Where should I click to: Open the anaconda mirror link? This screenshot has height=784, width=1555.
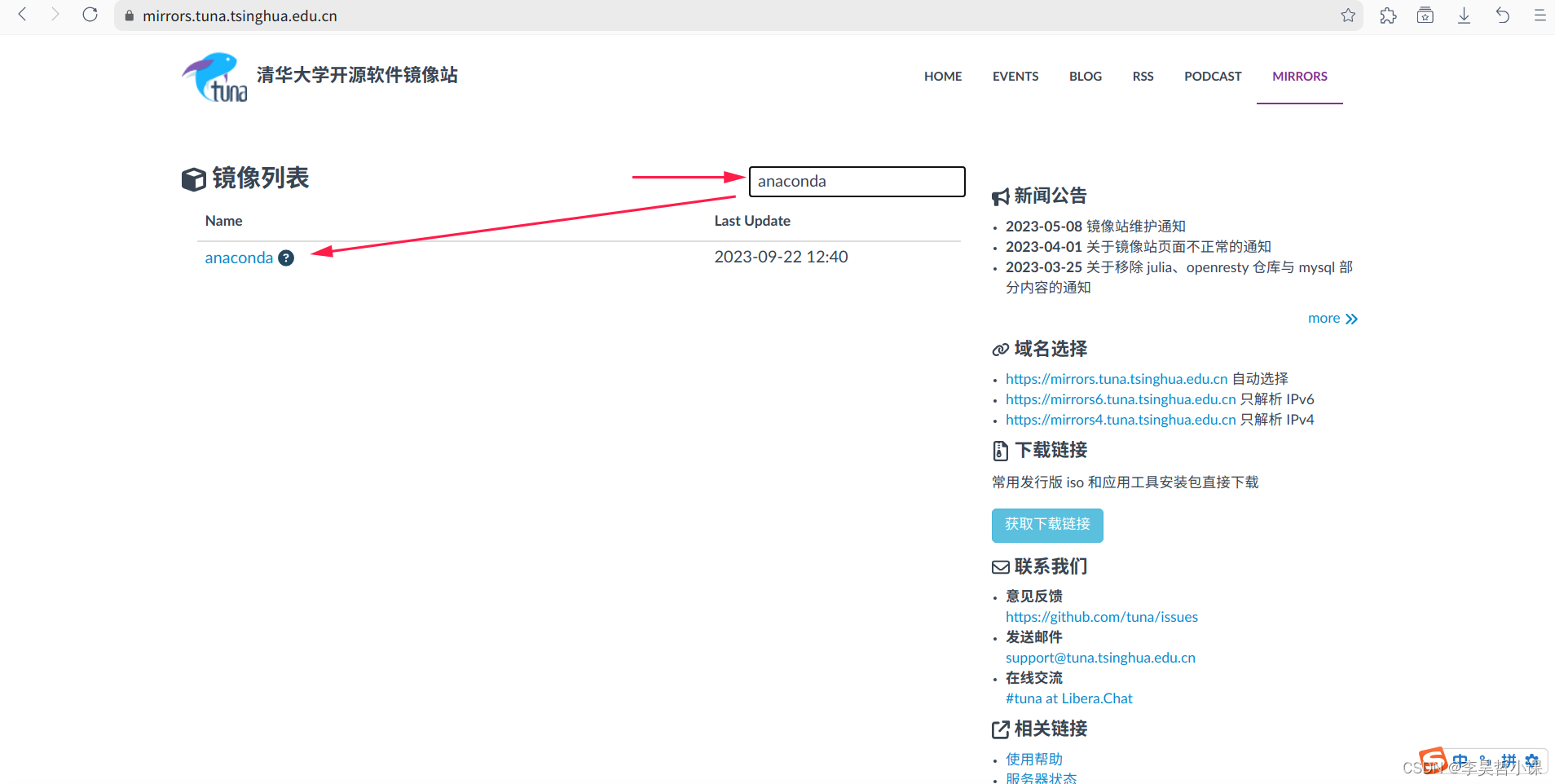point(239,258)
